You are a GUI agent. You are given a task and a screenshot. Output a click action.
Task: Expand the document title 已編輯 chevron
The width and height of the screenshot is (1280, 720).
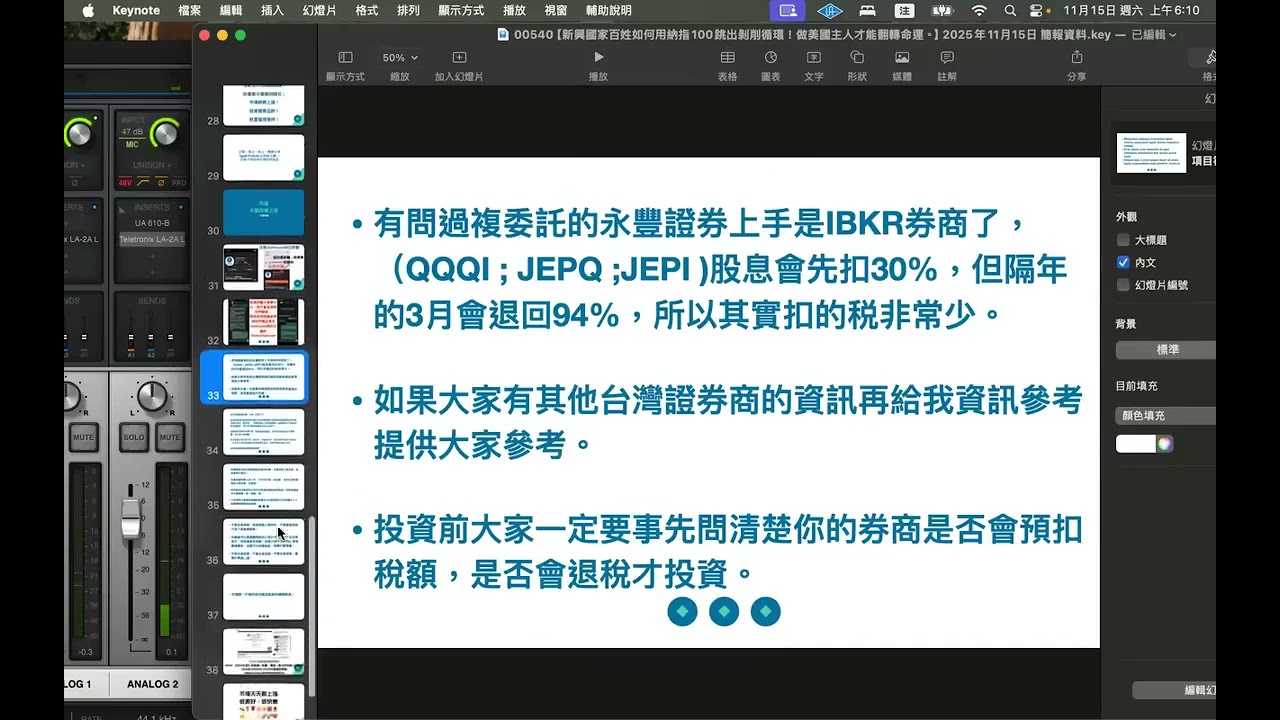pos(1173,35)
